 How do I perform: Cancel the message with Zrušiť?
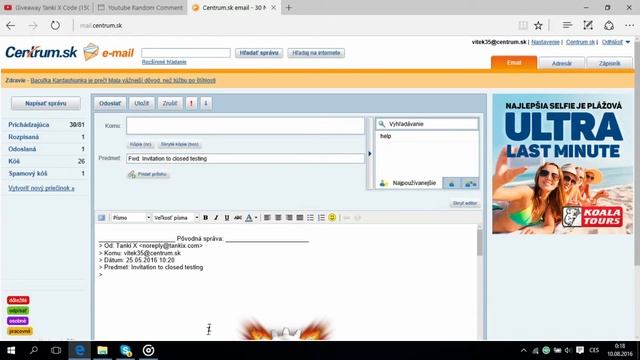pyautogui.click(x=170, y=103)
